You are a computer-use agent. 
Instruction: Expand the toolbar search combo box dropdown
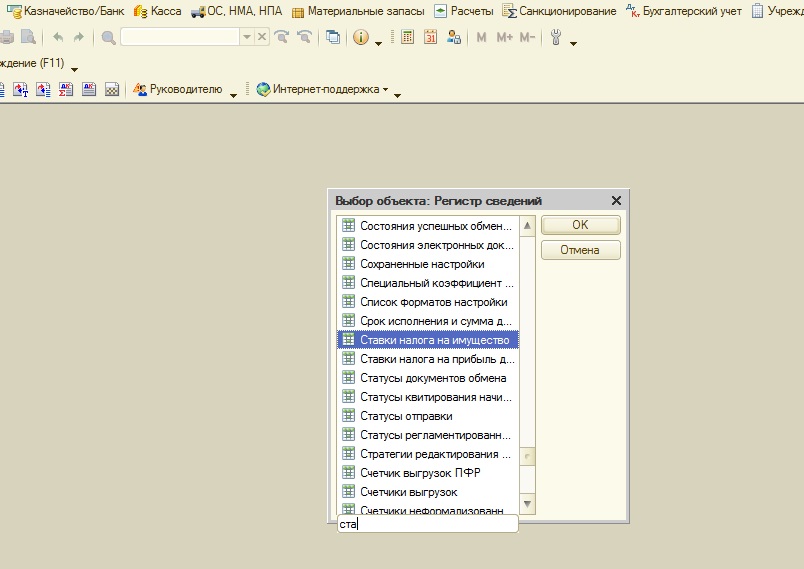pyautogui.click(x=247, y=38)
